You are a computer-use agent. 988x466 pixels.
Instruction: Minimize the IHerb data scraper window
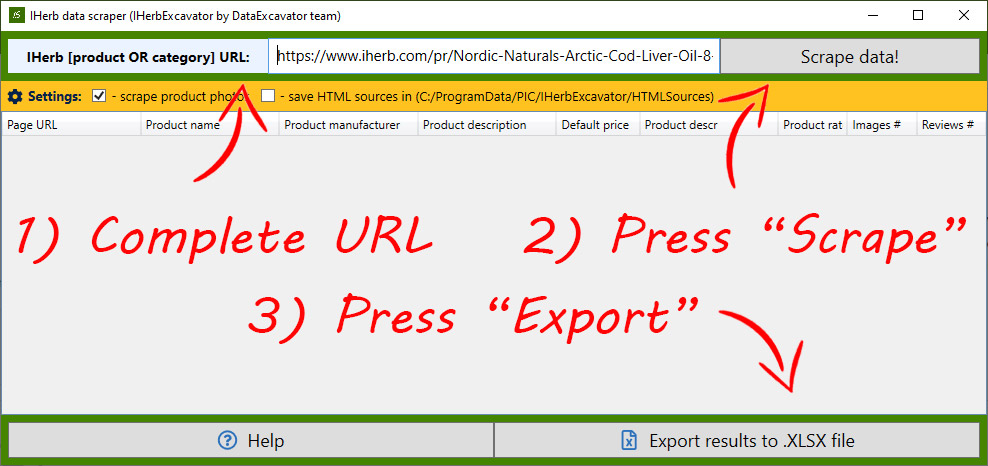click(873, 16)
